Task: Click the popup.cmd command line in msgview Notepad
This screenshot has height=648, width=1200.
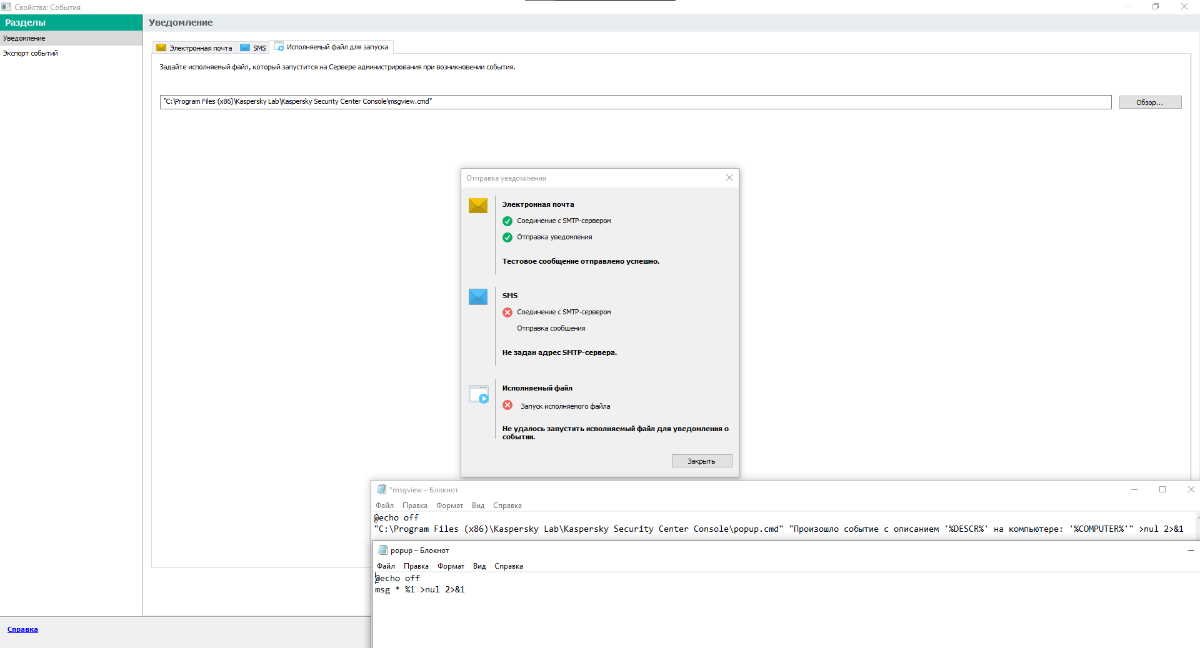Action: pyautogui.click(x=779, y=529)
